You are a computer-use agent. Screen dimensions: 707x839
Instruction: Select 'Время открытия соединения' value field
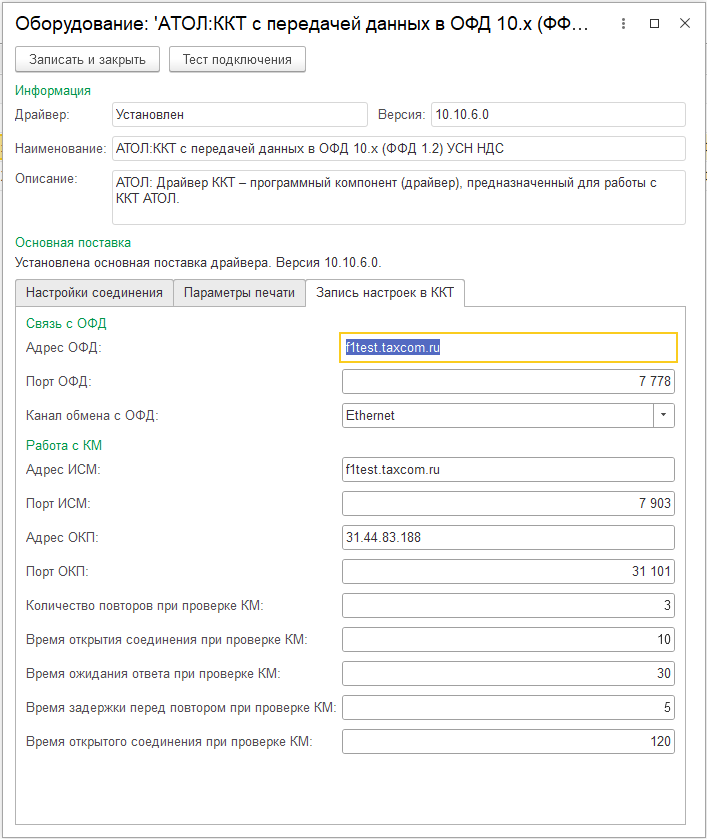[x=508, y=640]
